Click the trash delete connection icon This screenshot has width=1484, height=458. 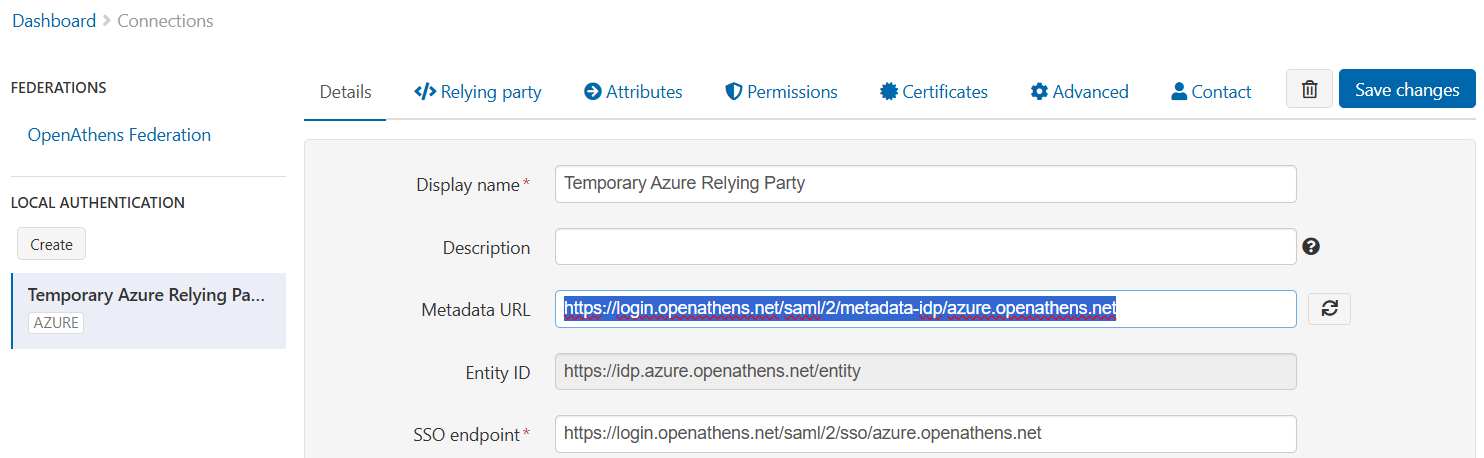[x=1309, y=89]
